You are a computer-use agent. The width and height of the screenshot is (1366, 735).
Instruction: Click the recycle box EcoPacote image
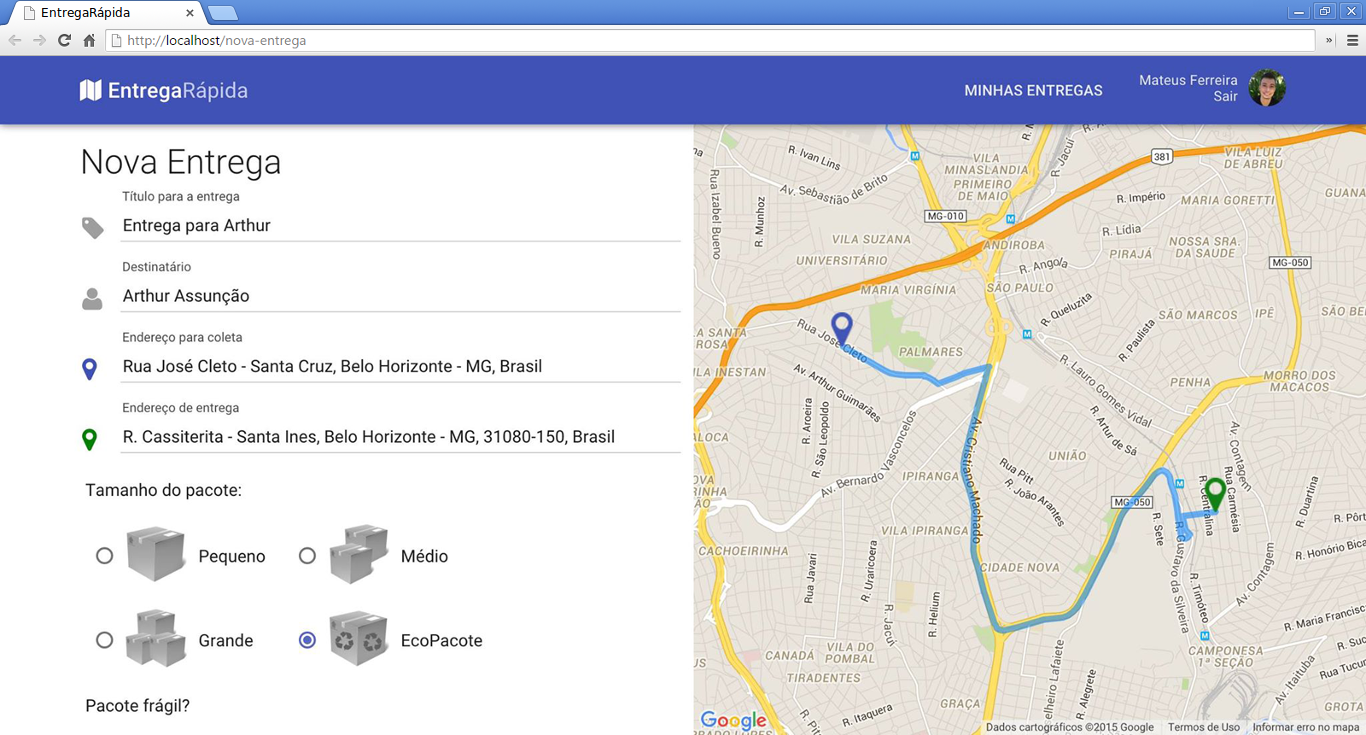(359, 638)
